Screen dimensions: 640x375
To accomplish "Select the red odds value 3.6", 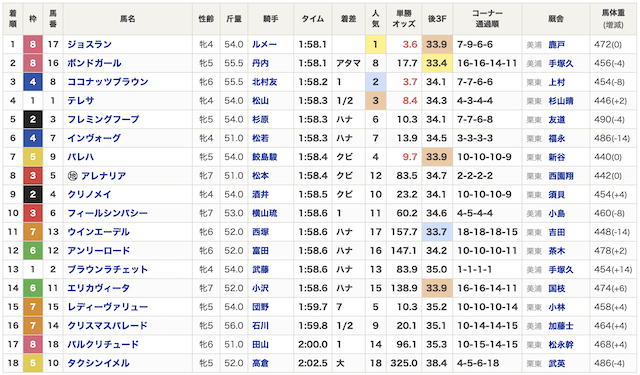I will (410, 44).
